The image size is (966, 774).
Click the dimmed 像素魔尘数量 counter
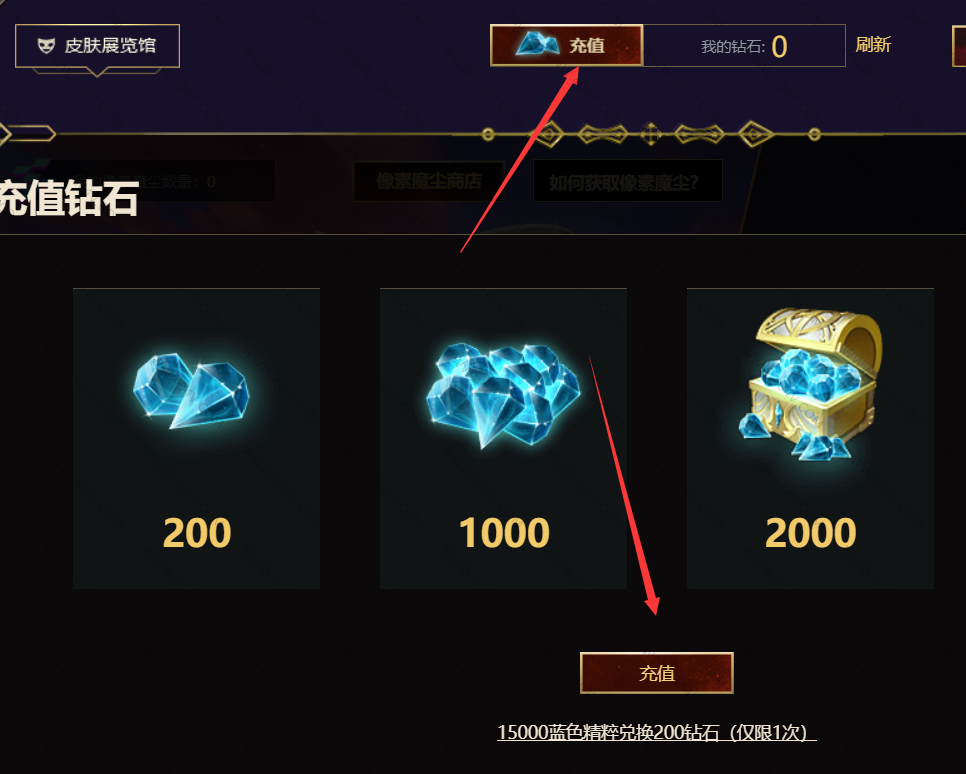click(161, 181)
